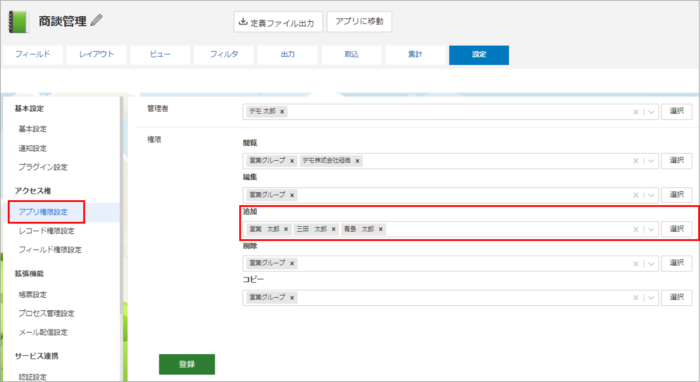Viewport: 700px width, 382px height.
Task: Open フィールド権限設定 in the sidebar
Action: [x=50, y=249]
